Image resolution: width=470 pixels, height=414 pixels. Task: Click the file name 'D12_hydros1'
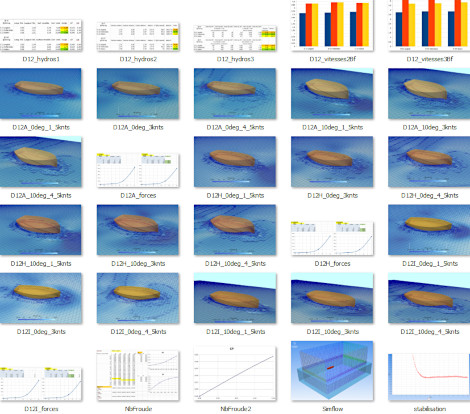coord(41,59)
